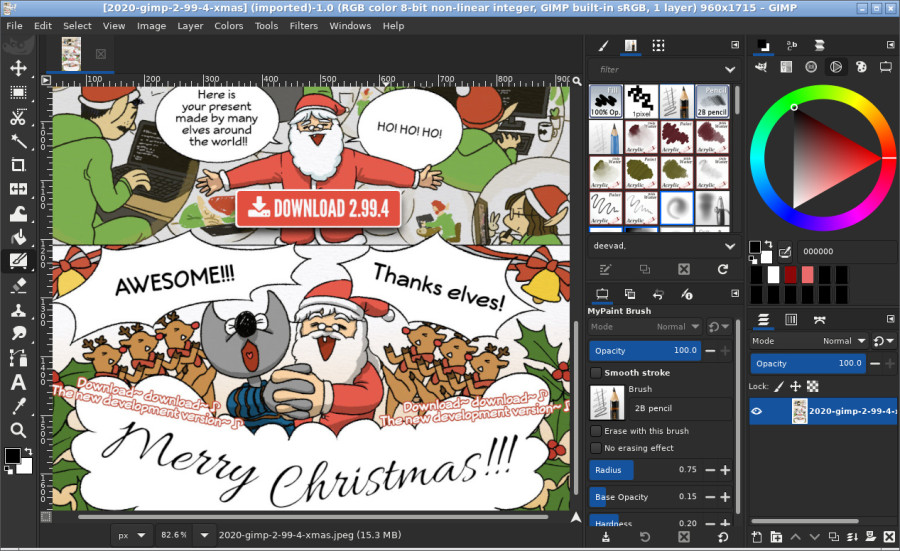Select the MyPaint Brush tool in toolbox

click(18, 261)
